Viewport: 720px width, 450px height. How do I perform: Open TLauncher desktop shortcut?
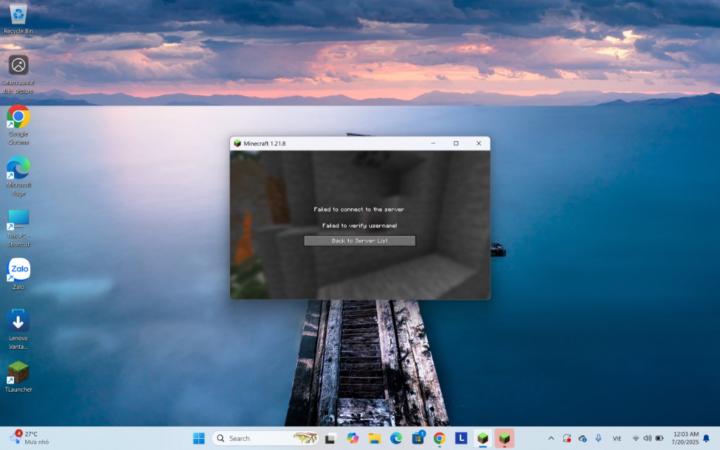(x=18, y=377)
